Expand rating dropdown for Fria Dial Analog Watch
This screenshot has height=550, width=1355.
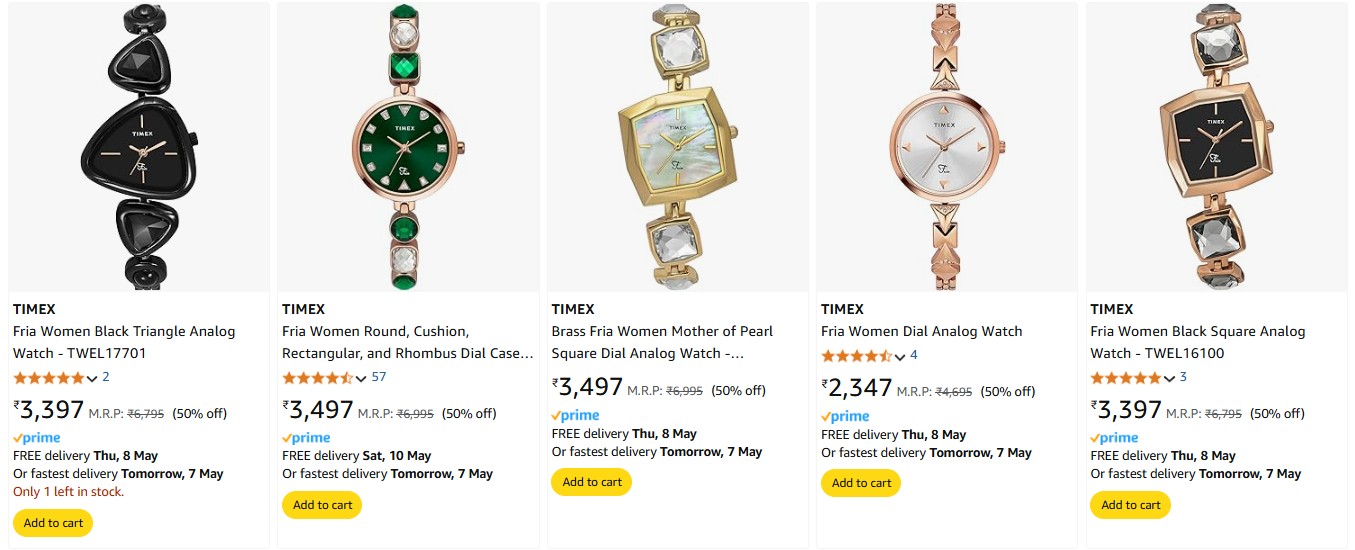click(x=900, y=356)
